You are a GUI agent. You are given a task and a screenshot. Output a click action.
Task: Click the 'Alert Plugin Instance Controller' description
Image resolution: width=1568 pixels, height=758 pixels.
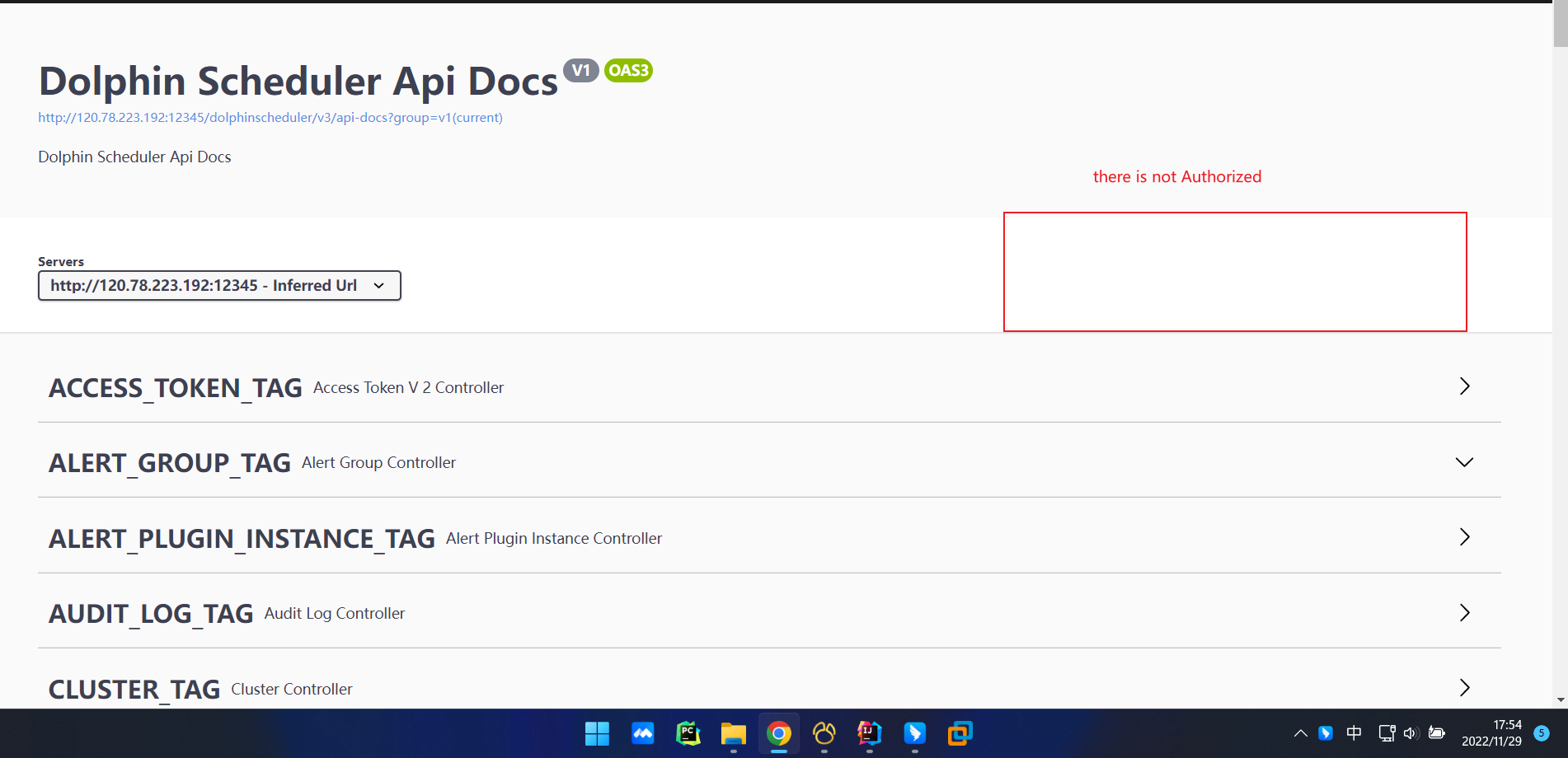point(554,539)
